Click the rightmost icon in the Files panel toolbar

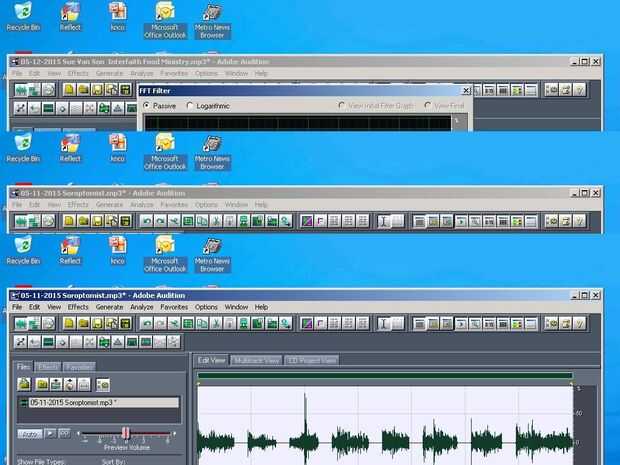(103, 384)
